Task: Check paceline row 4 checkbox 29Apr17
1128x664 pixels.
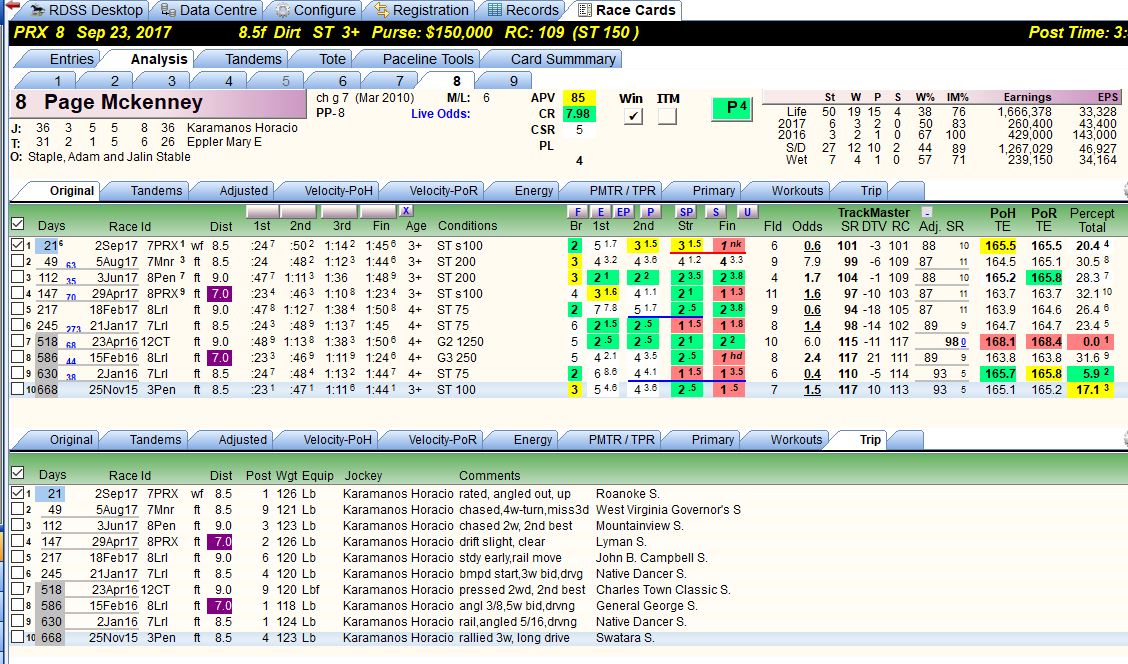Action: coord(18,293)
